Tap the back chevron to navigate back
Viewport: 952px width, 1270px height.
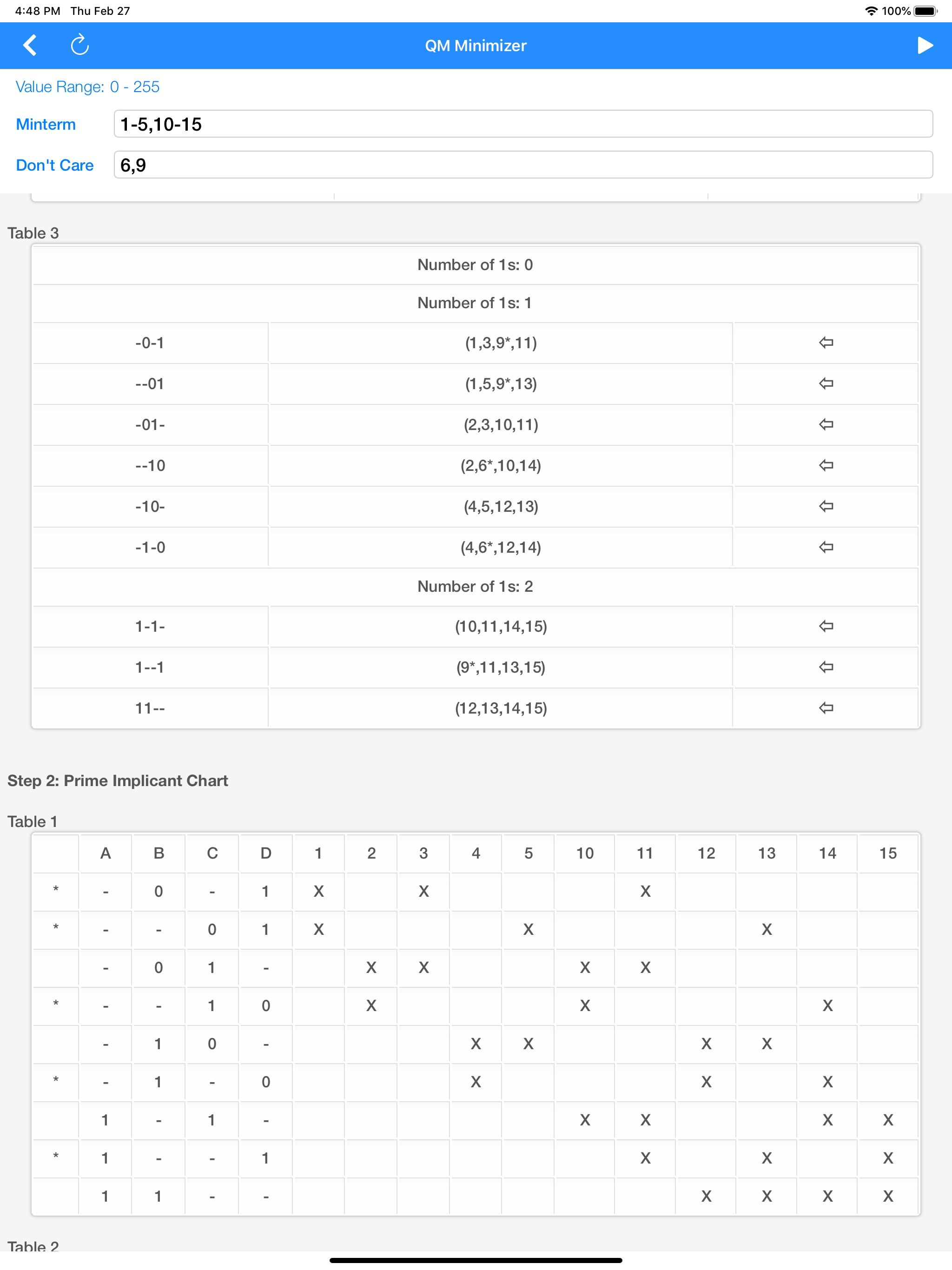(30, 46)
